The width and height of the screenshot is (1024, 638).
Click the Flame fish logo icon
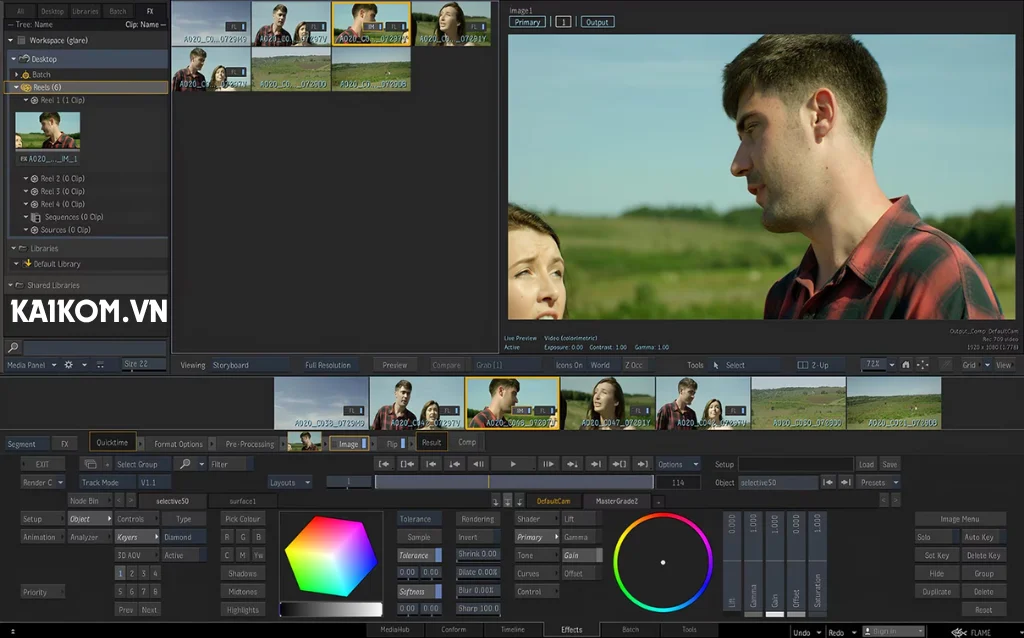(959, 632)
